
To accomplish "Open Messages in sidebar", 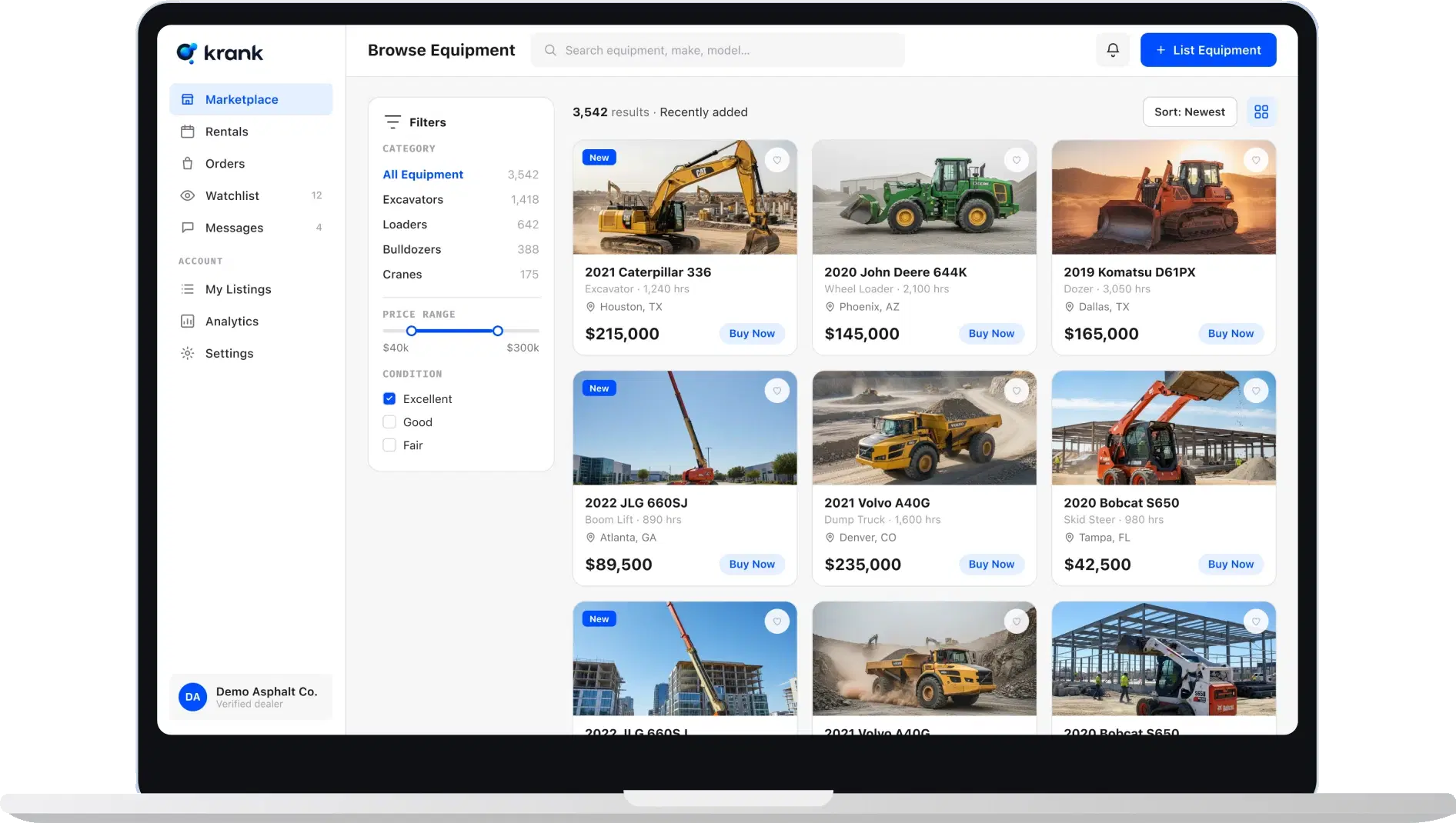I will pos(251,228).
